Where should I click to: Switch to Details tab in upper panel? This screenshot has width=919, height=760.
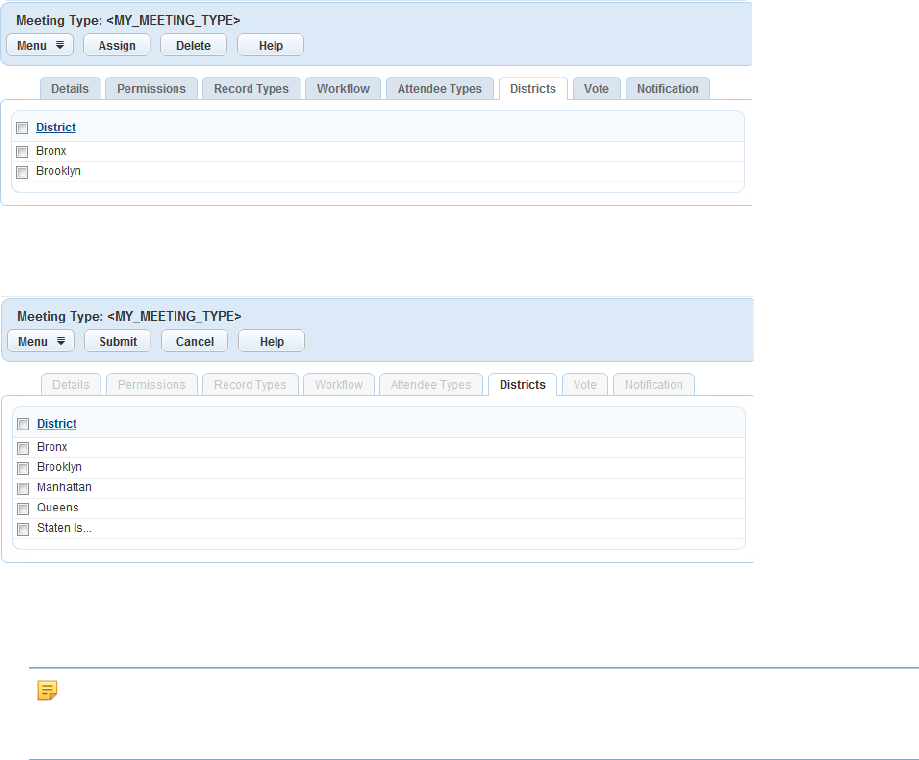(x=70, y=89)
